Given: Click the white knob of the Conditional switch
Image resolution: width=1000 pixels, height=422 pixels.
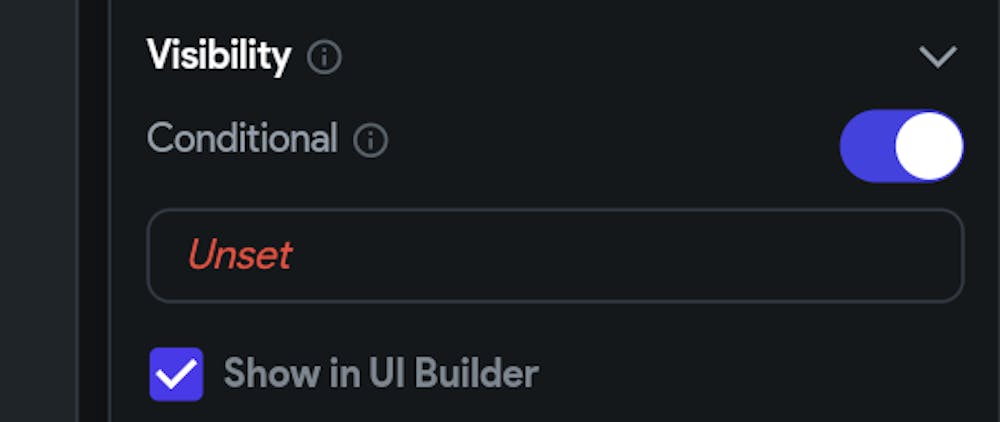Looking at the screenshot, I should (x=928, y=146).
